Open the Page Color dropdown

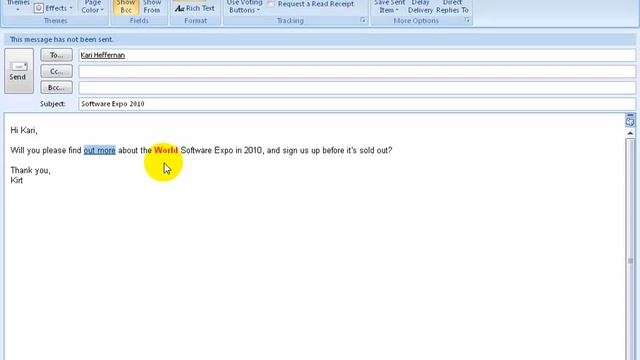click(93, 7)
